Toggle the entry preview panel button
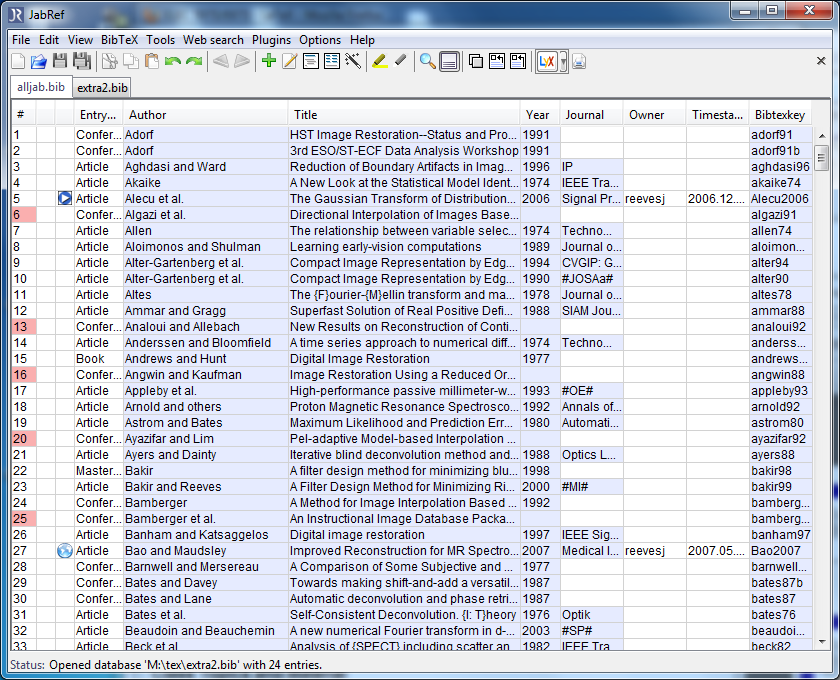 coord(449,61)
